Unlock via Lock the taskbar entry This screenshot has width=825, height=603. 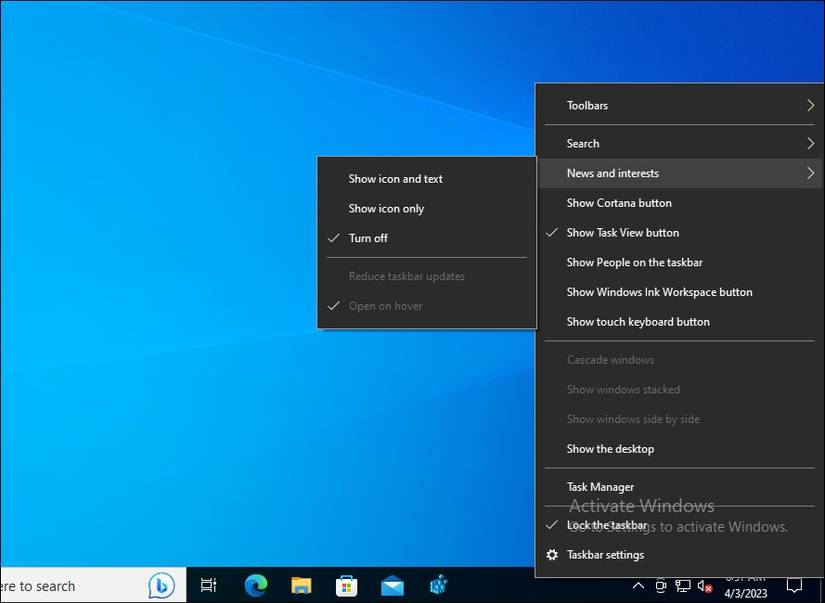680,525
